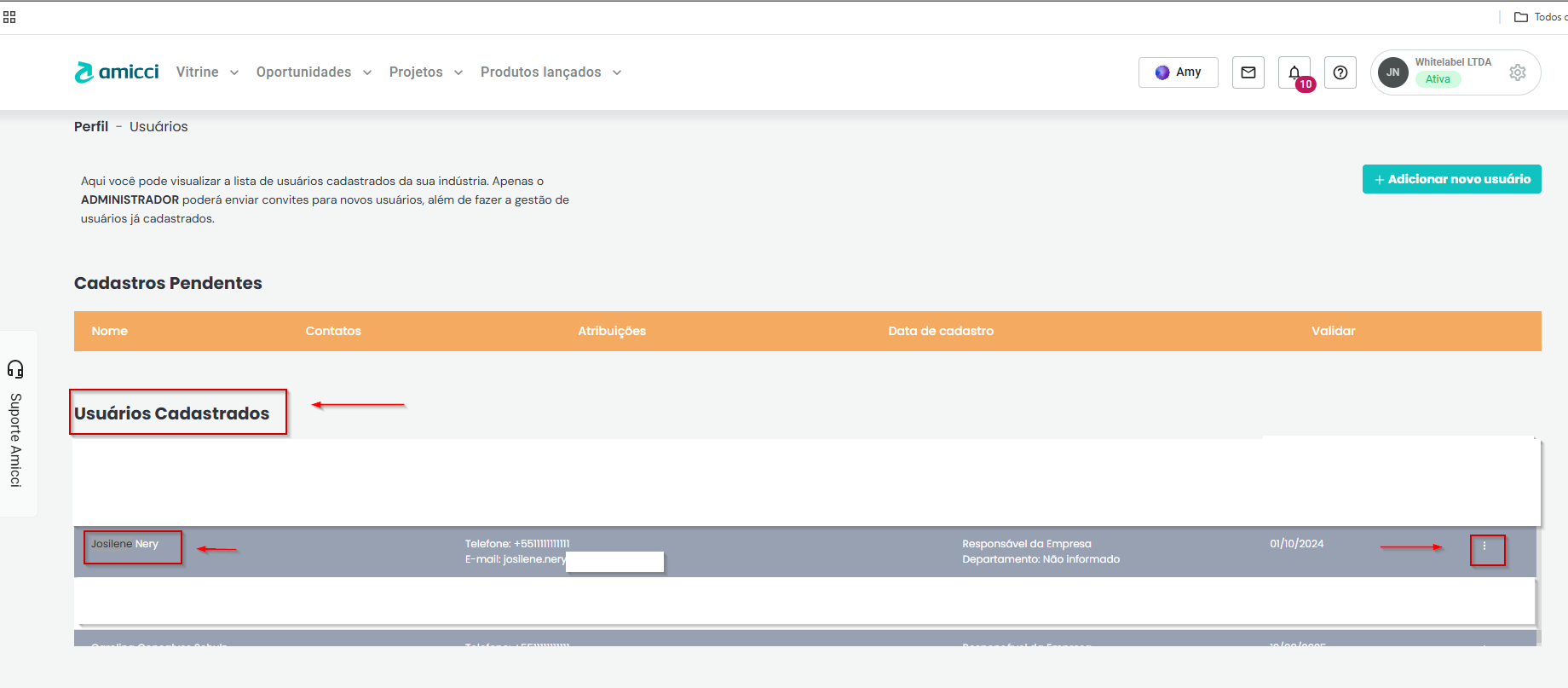Click the Nome column header
This screenshot has height=688, width=1568.
pyautogui.click(x=110, y=331)
